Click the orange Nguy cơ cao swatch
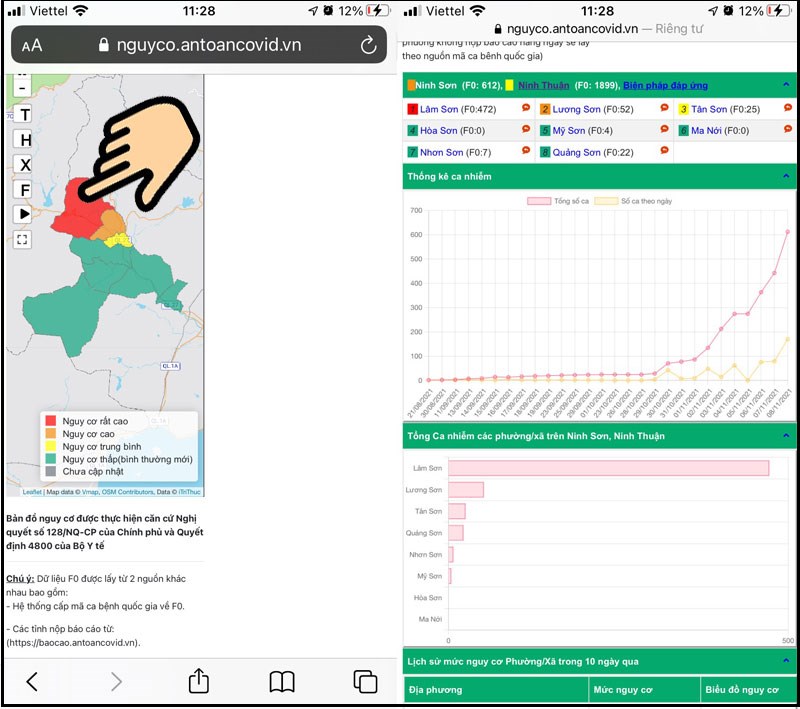800x709 pixels. coord(51,434)
